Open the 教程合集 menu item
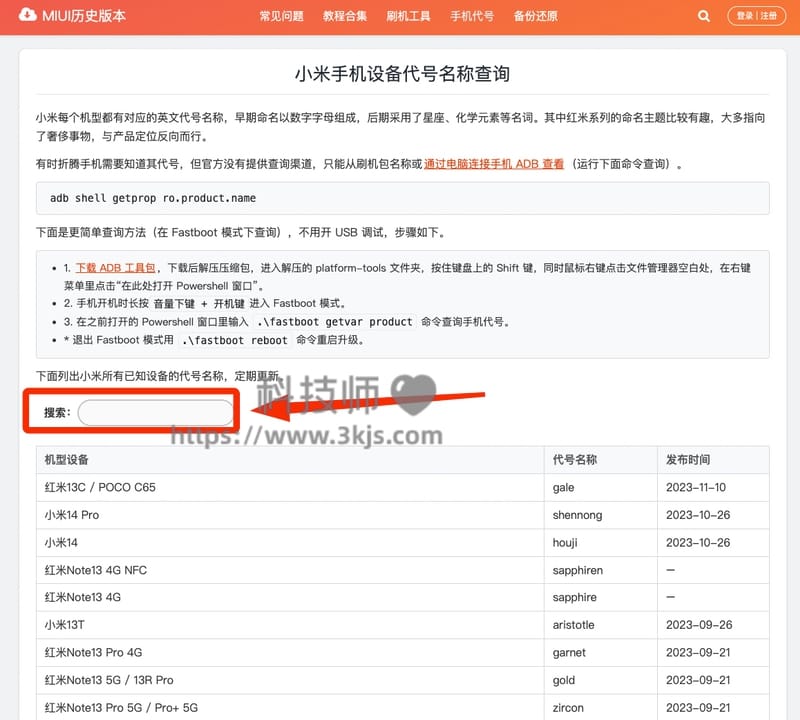Viewport: 800px width, 720px height. tap(345, 16)
